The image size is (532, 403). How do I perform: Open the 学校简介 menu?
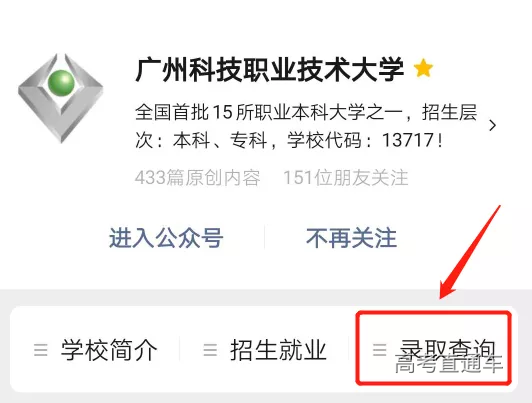(x=95, y=349)
